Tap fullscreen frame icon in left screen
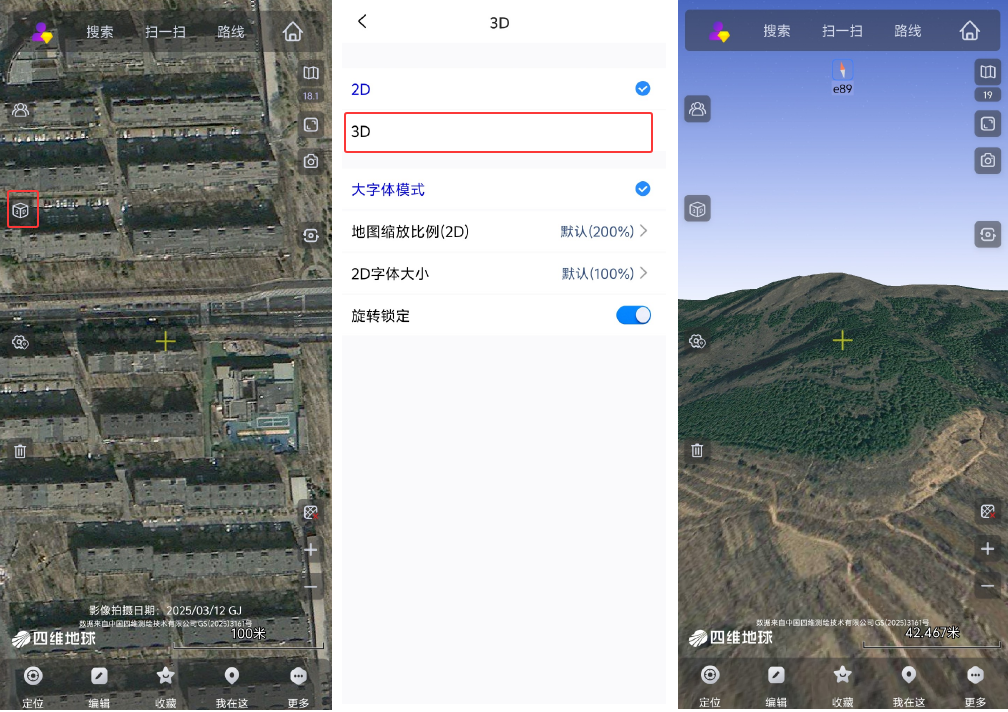The width and height of the screenshot is (1008, 712). coord(311,125)
